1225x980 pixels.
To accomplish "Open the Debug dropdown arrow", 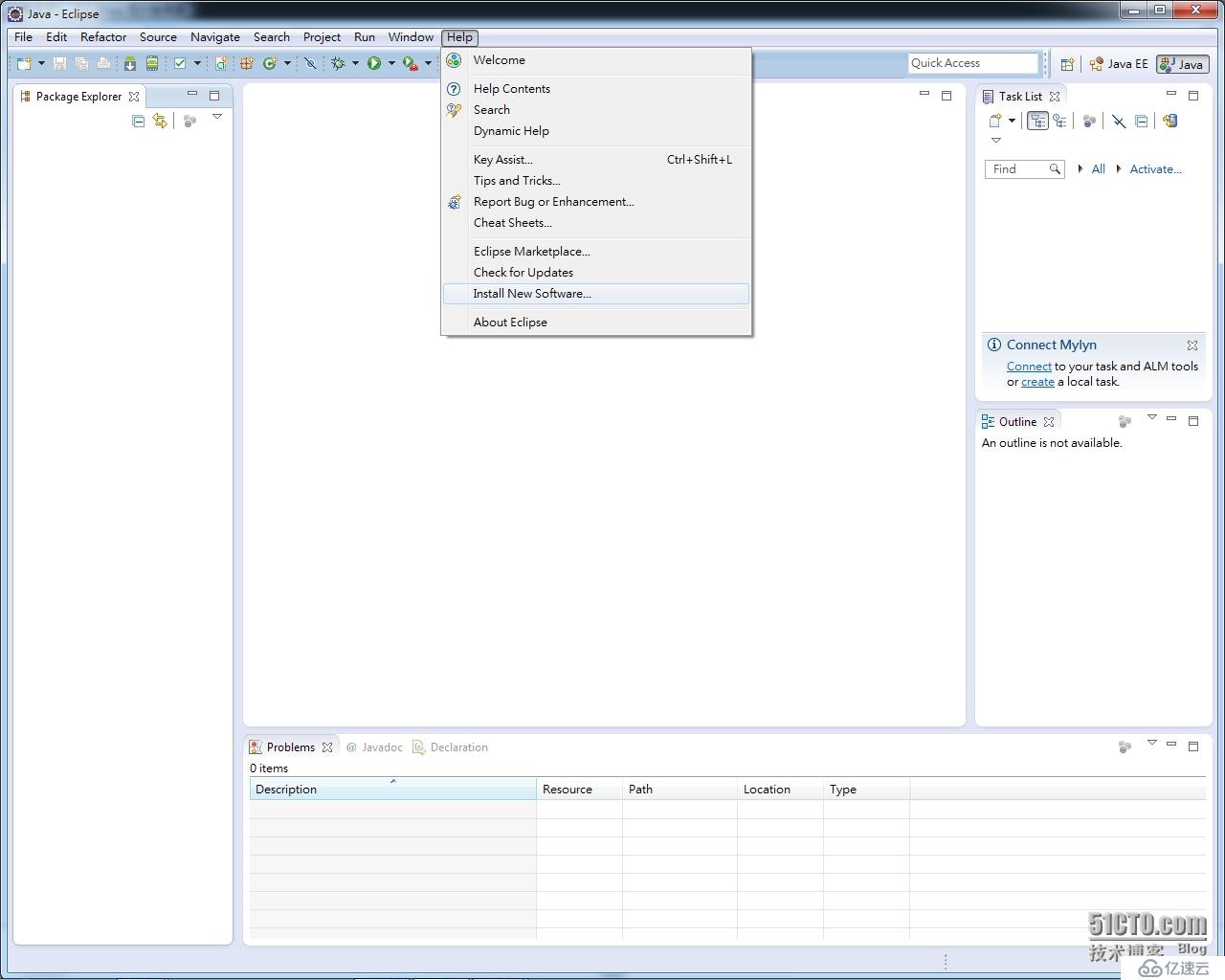I will [x=355, y=63].
